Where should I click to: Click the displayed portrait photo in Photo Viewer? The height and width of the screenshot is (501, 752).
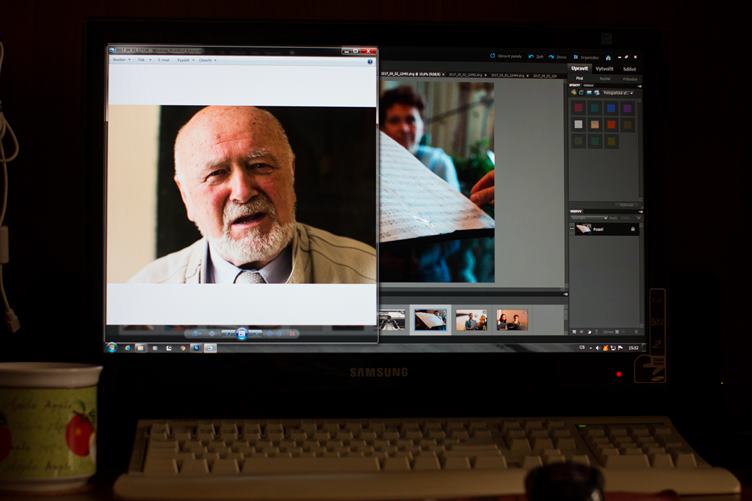(242, 195)
